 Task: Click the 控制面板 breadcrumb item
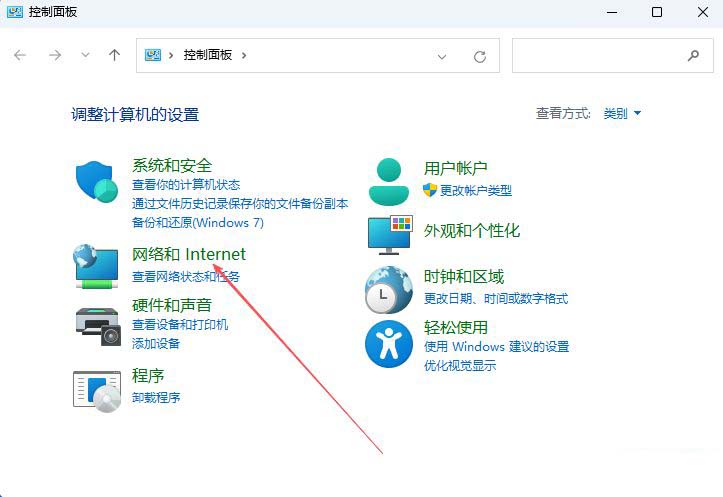coord(207,55)
